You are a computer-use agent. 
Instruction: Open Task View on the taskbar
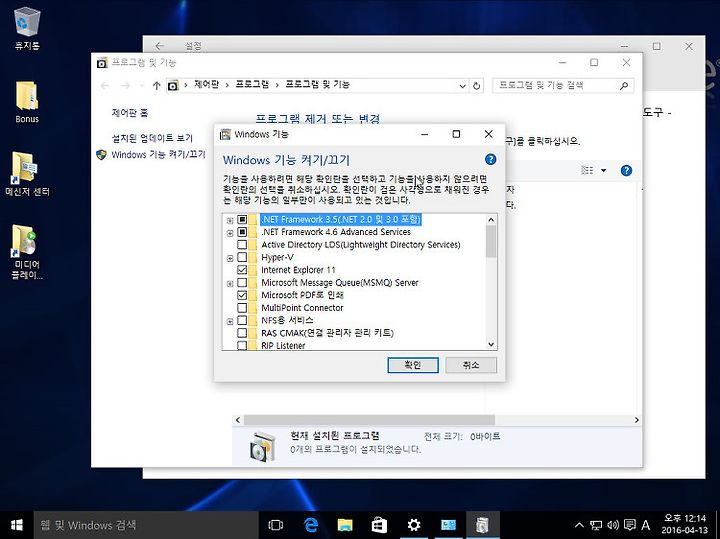point(276,525)
